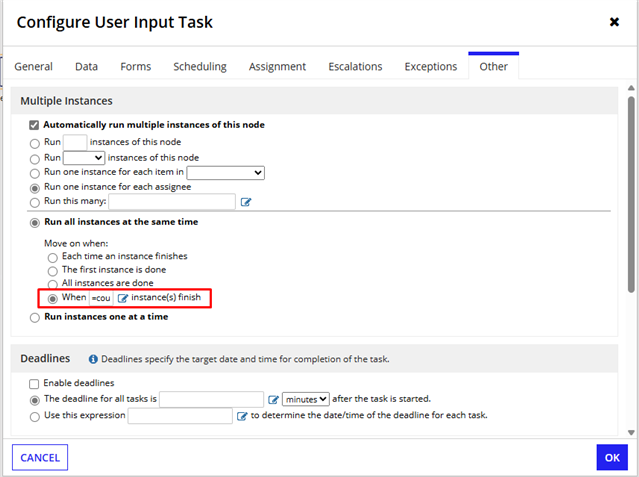Image resolution: width=639 pixels, height=477 pixels.
Task: Select All instances are done option
Action: pyautogui.click(x=53, y=284)
